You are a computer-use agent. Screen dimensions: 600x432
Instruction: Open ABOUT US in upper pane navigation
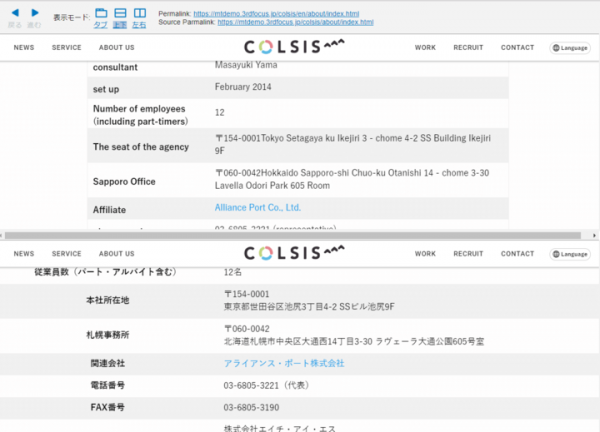[117, 47]
